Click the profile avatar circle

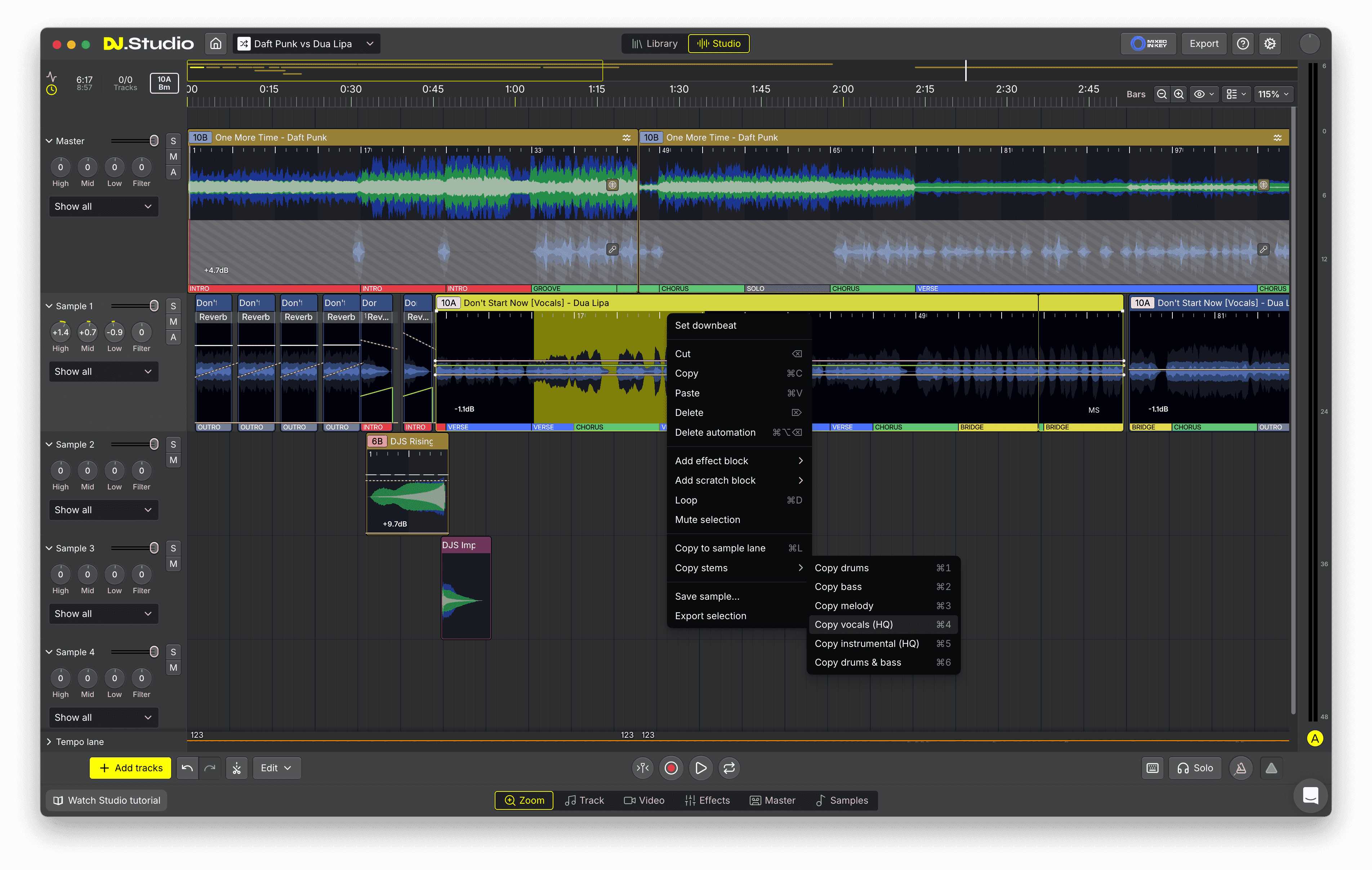(1309, 43)
